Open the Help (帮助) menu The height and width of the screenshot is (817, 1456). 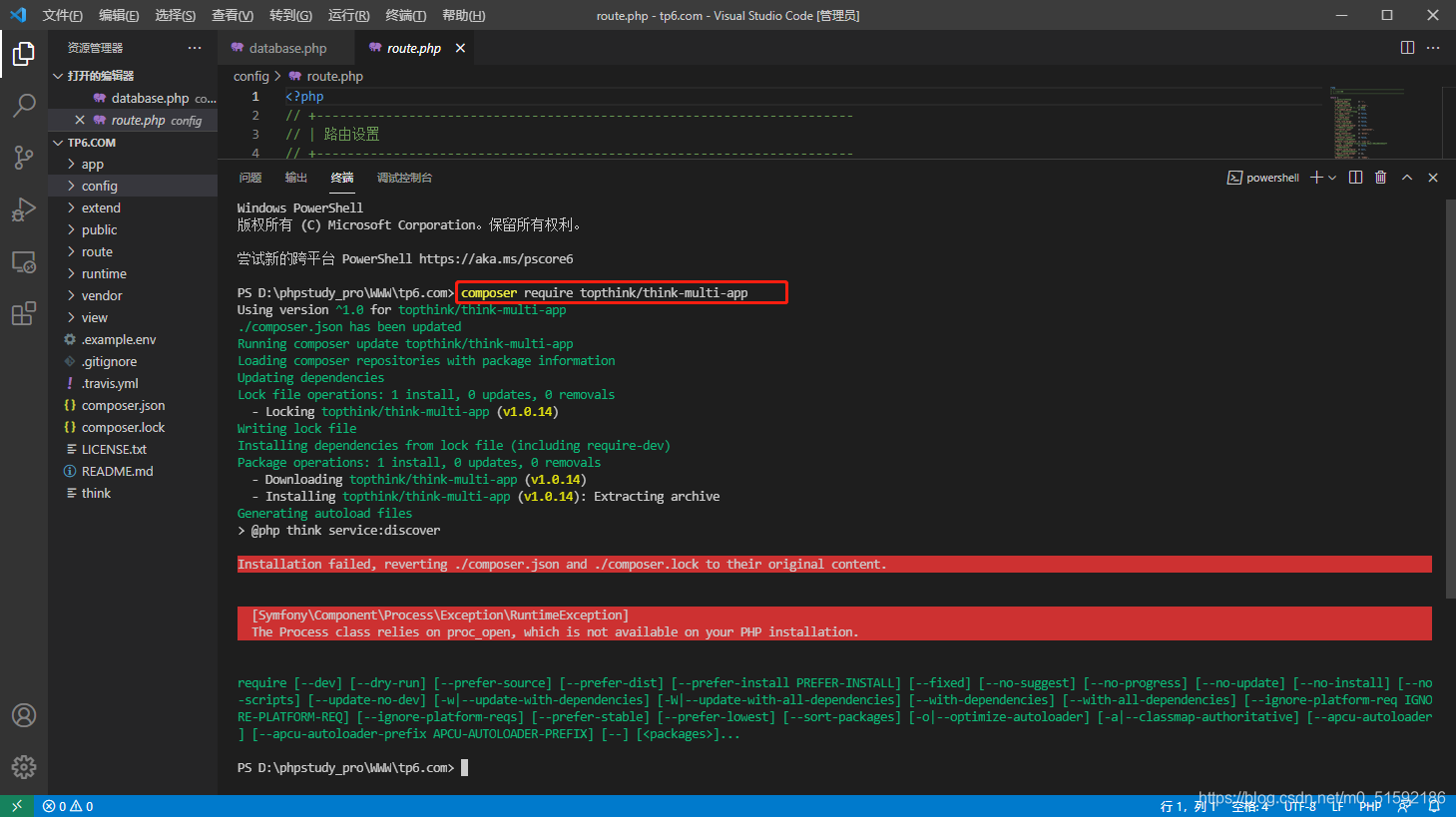click(463, 15)
